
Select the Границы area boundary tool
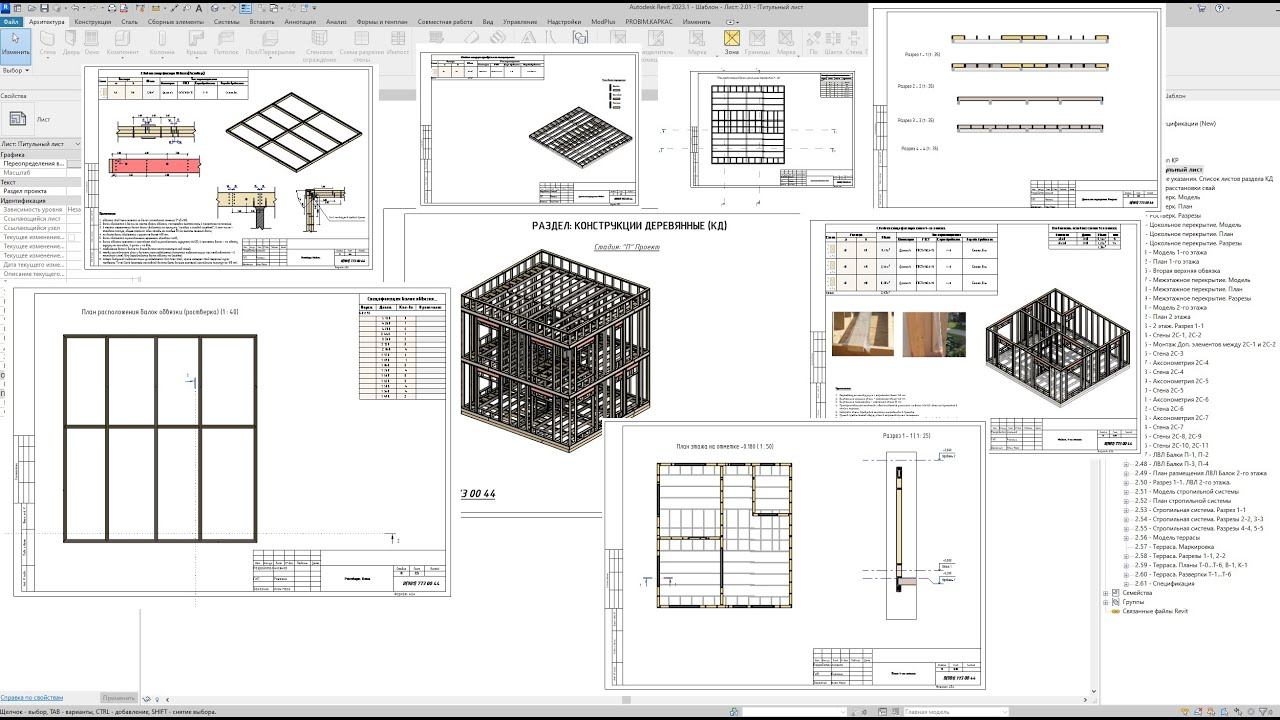(x=758, y=42)
